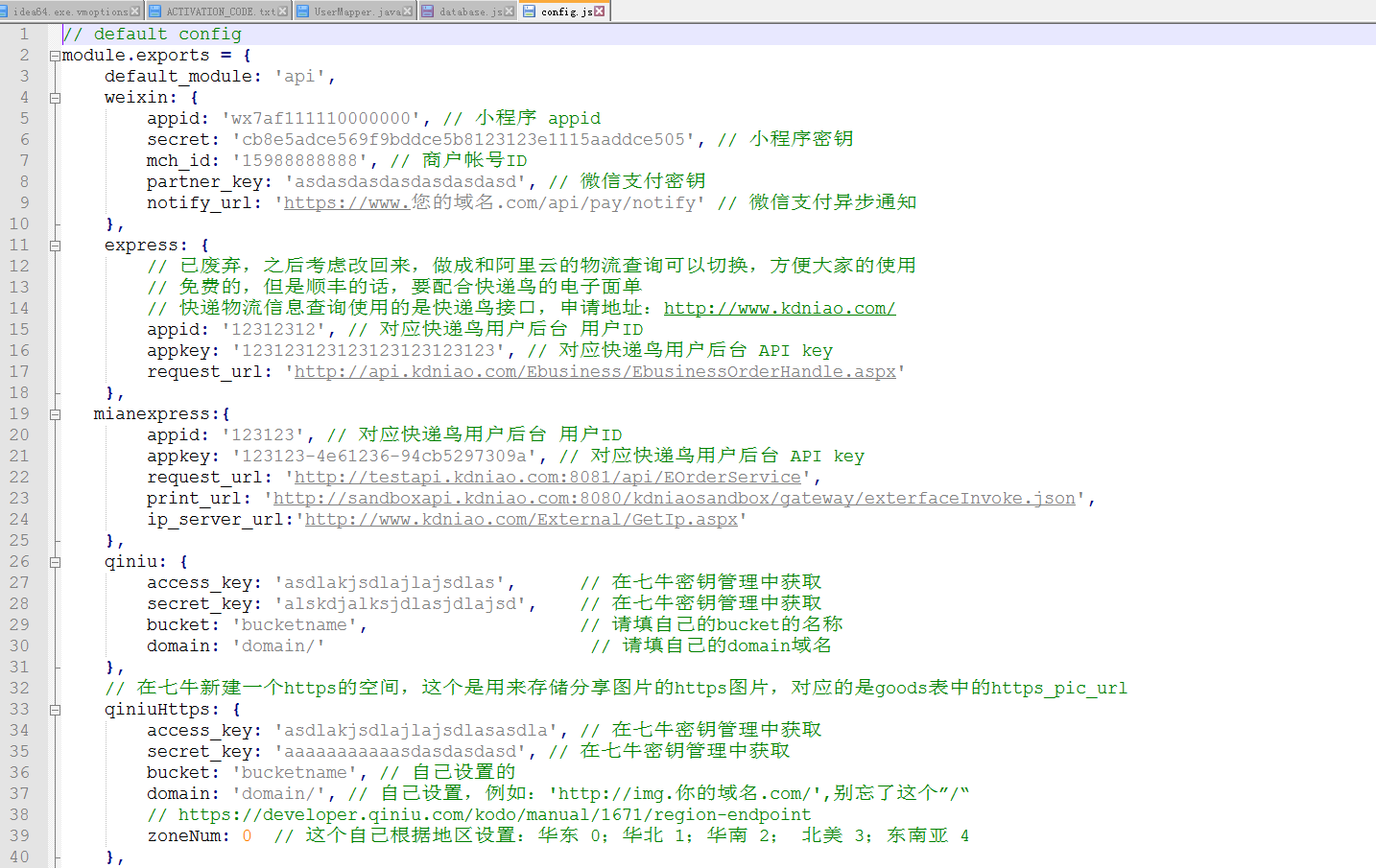Open the EbusinessOrderHandle.aspx request_url link

coord(595,371)
